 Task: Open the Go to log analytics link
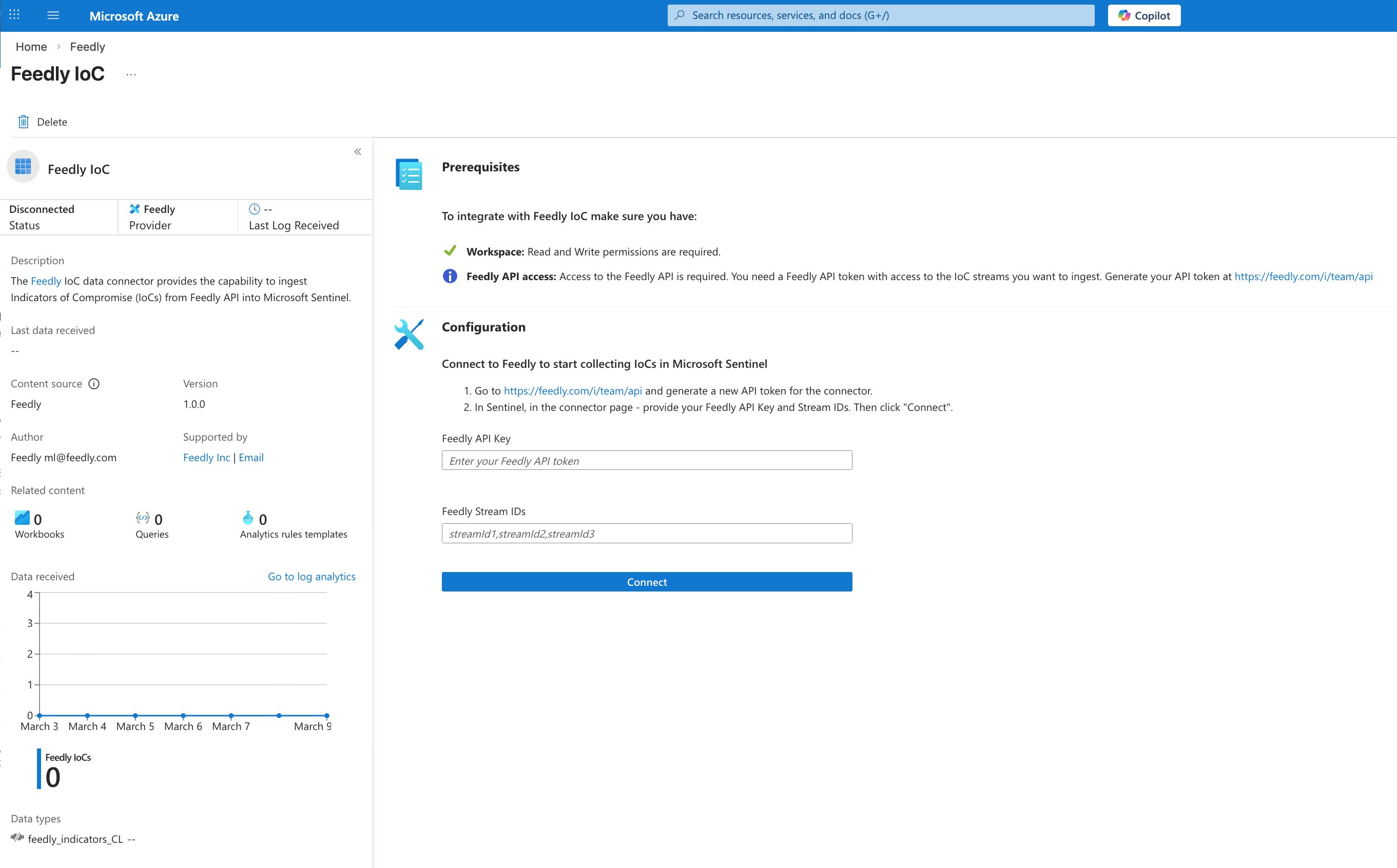point(311,577)
